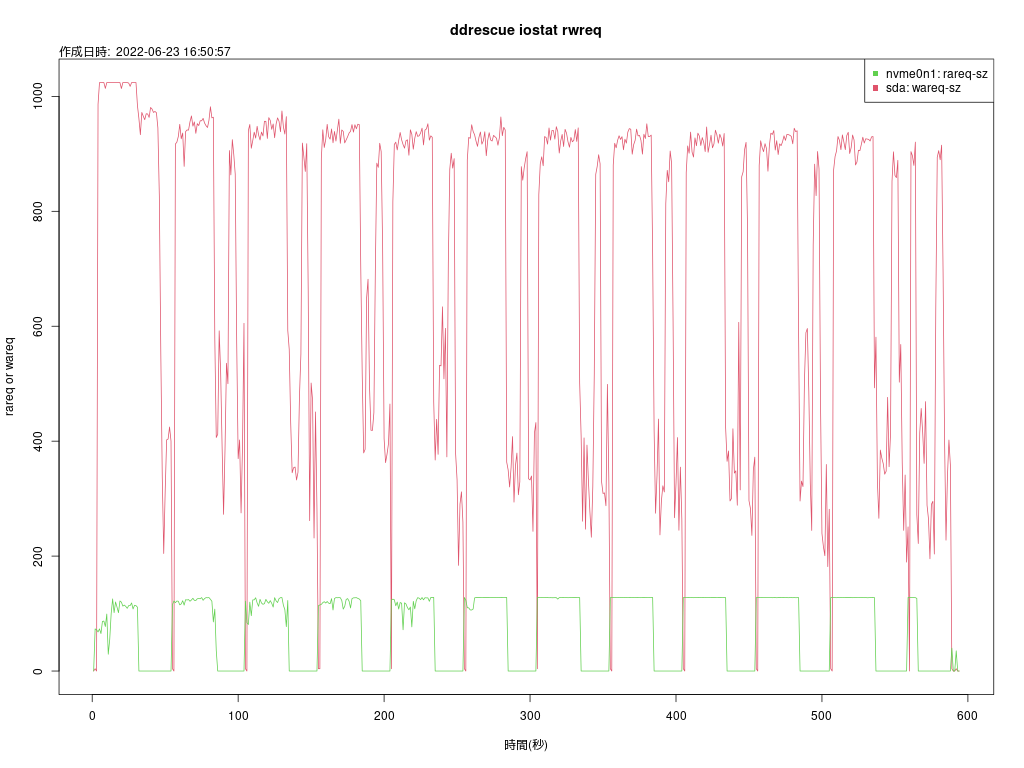This screenshot has height=768, width=1024.
Task: Click the y-axis tick value 600
Action: [38, 327]
